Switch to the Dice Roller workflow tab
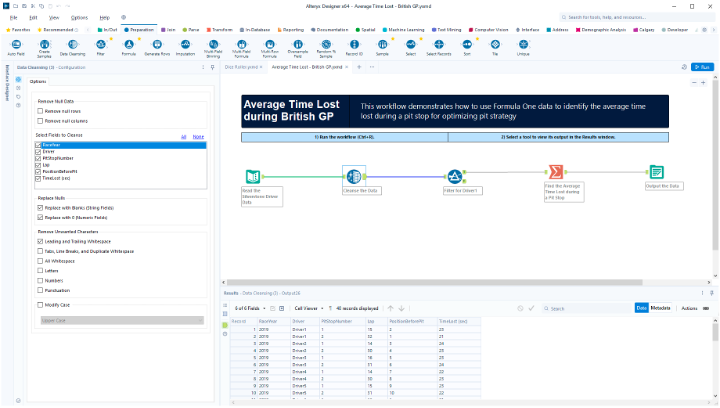This screenshot has width=720, height=408. coord(241,67)
